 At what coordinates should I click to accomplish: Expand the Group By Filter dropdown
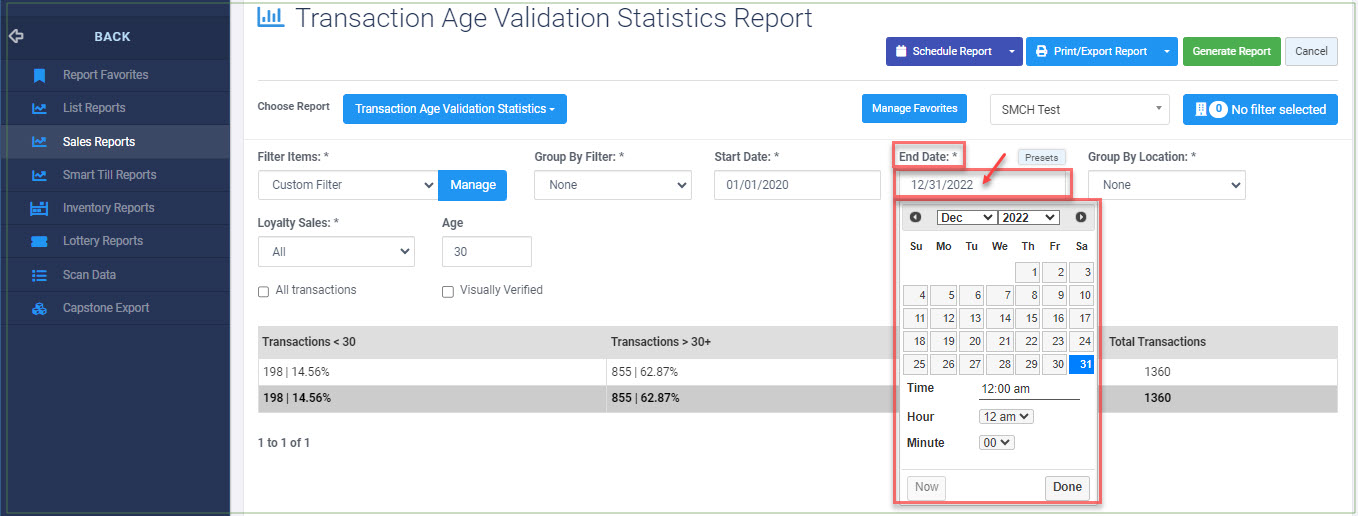[612, 185]
